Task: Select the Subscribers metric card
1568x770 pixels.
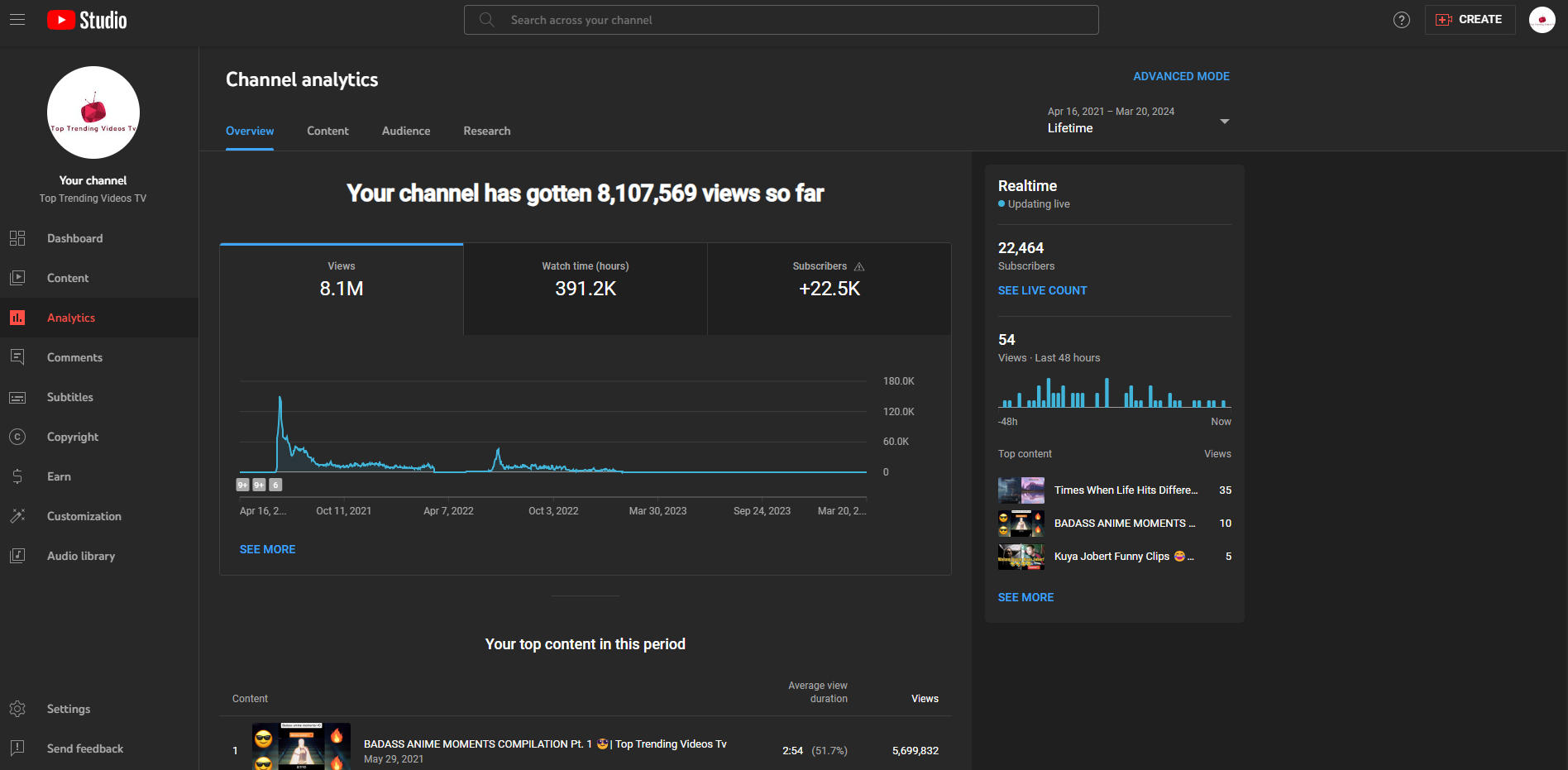Action: pyautogui.click(x=829, y=289)
